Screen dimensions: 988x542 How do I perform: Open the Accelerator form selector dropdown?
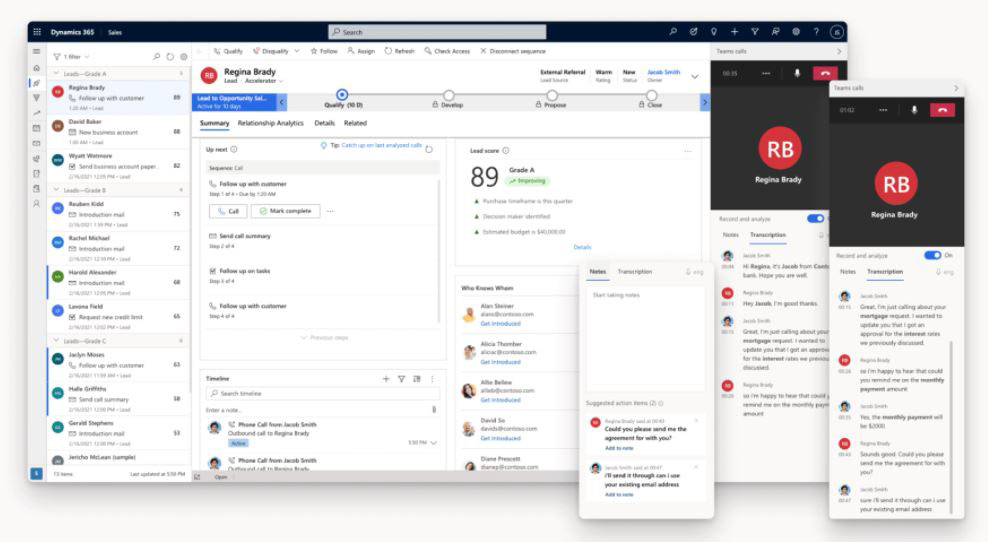[x=264, y=81]
